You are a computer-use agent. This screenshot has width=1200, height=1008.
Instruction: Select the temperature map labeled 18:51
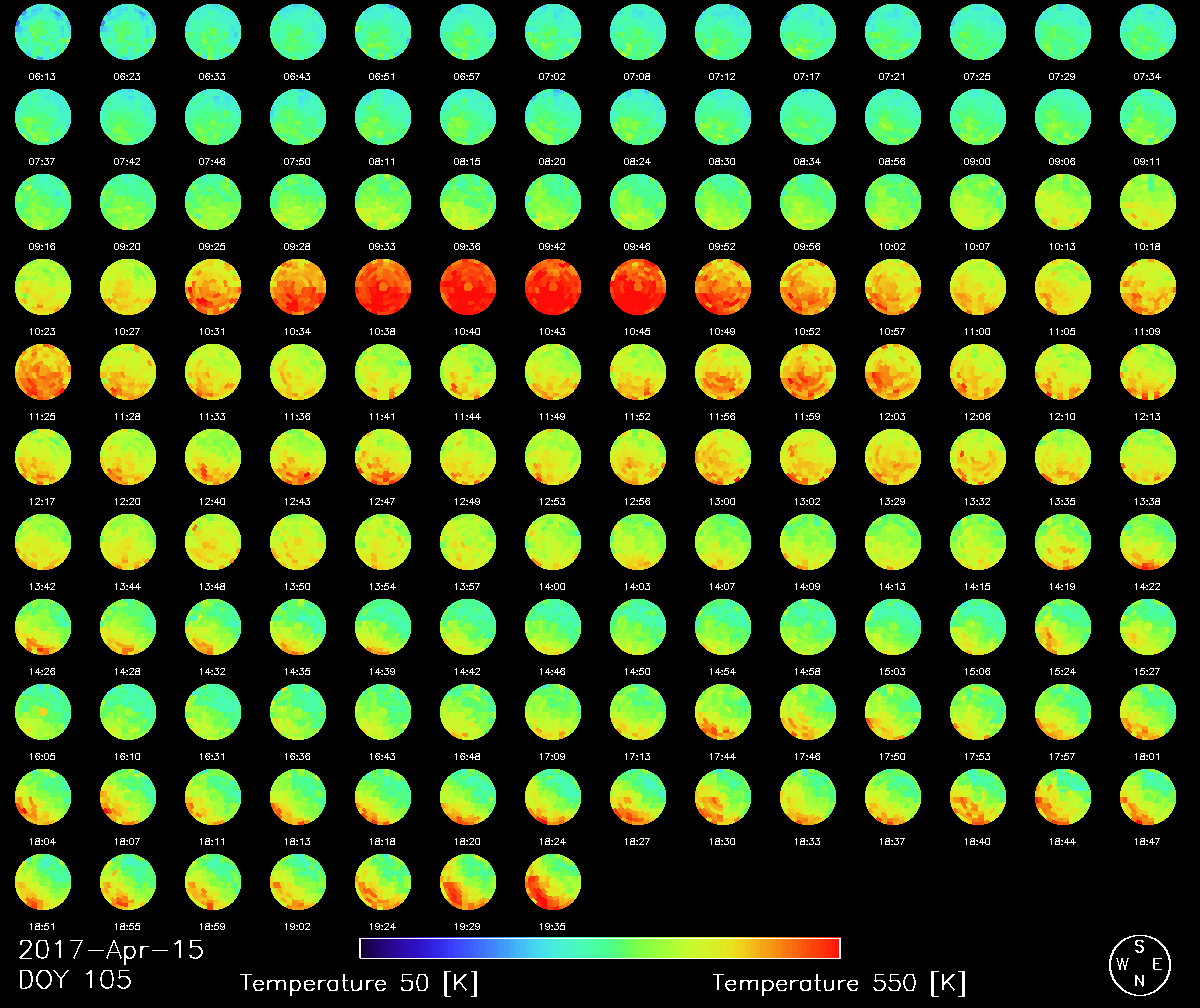(43, 882)
